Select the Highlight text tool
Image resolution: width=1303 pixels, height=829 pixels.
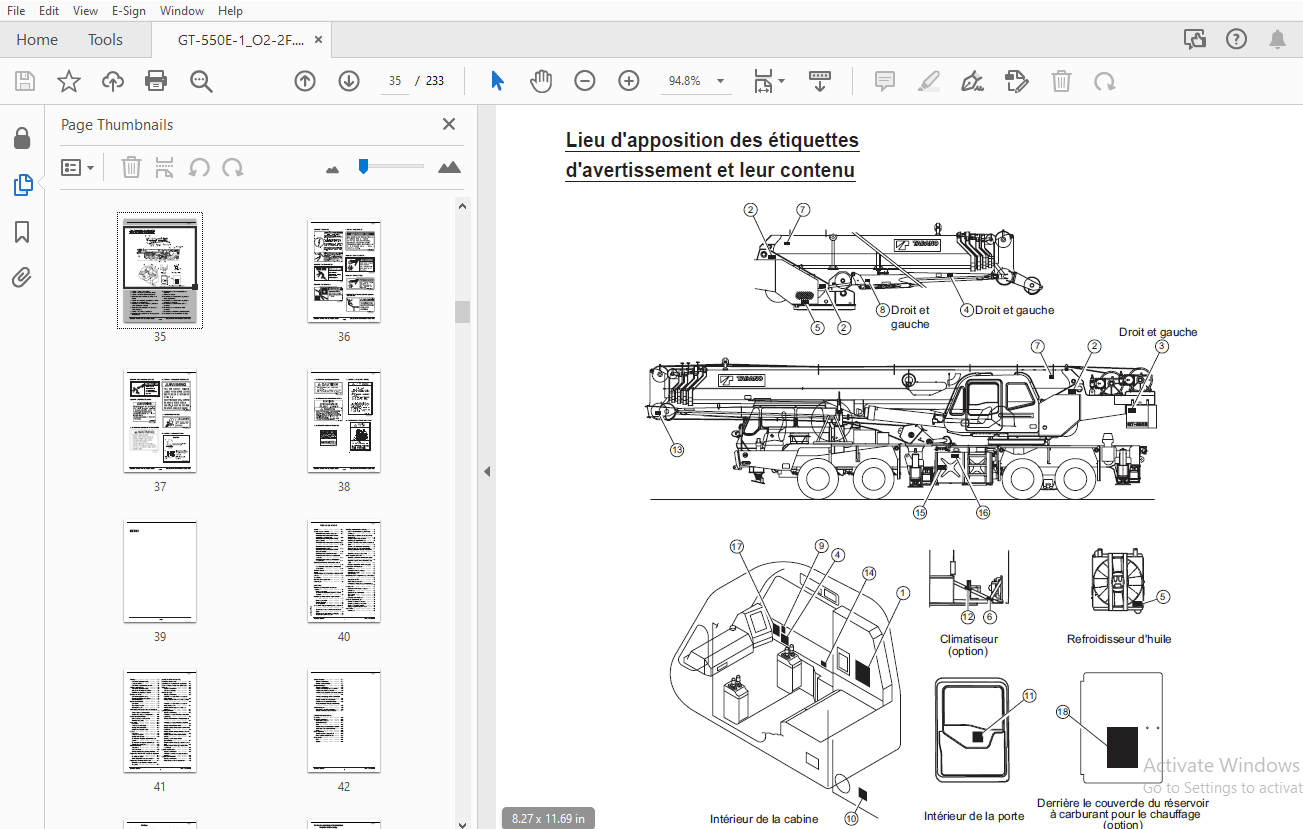click(x=929, y=81)
